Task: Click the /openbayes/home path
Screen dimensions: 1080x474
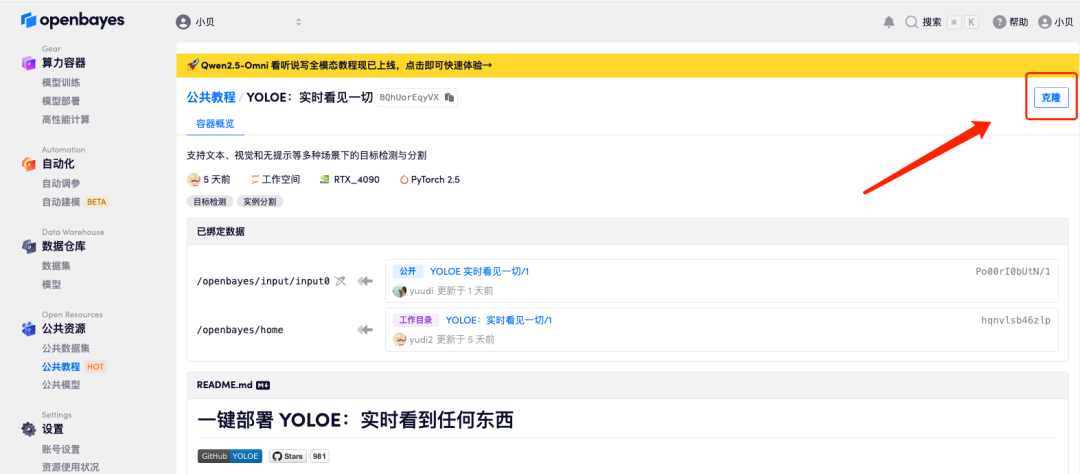Action: click(240, 329)
